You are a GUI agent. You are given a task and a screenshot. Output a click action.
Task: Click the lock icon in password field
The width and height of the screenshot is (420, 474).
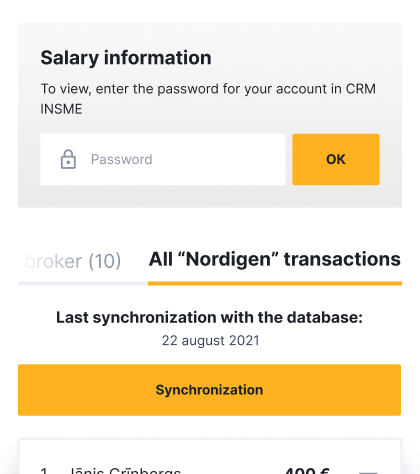(x=68, y=159)
